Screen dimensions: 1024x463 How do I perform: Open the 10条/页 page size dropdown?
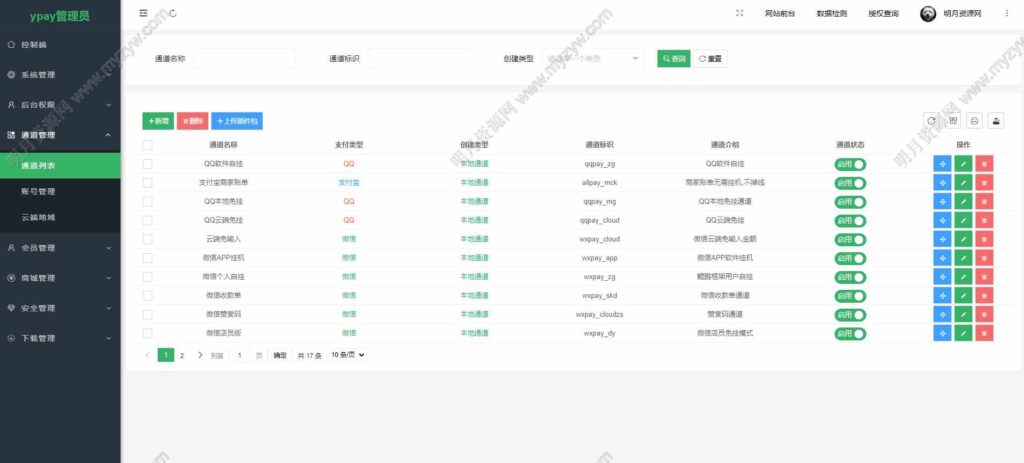click(x=347, y=355)
